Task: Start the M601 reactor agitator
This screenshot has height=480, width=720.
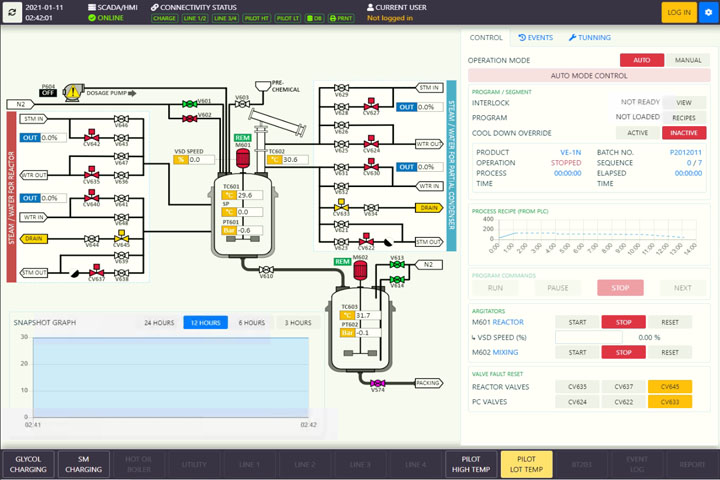Action: (x=577, y=322)
